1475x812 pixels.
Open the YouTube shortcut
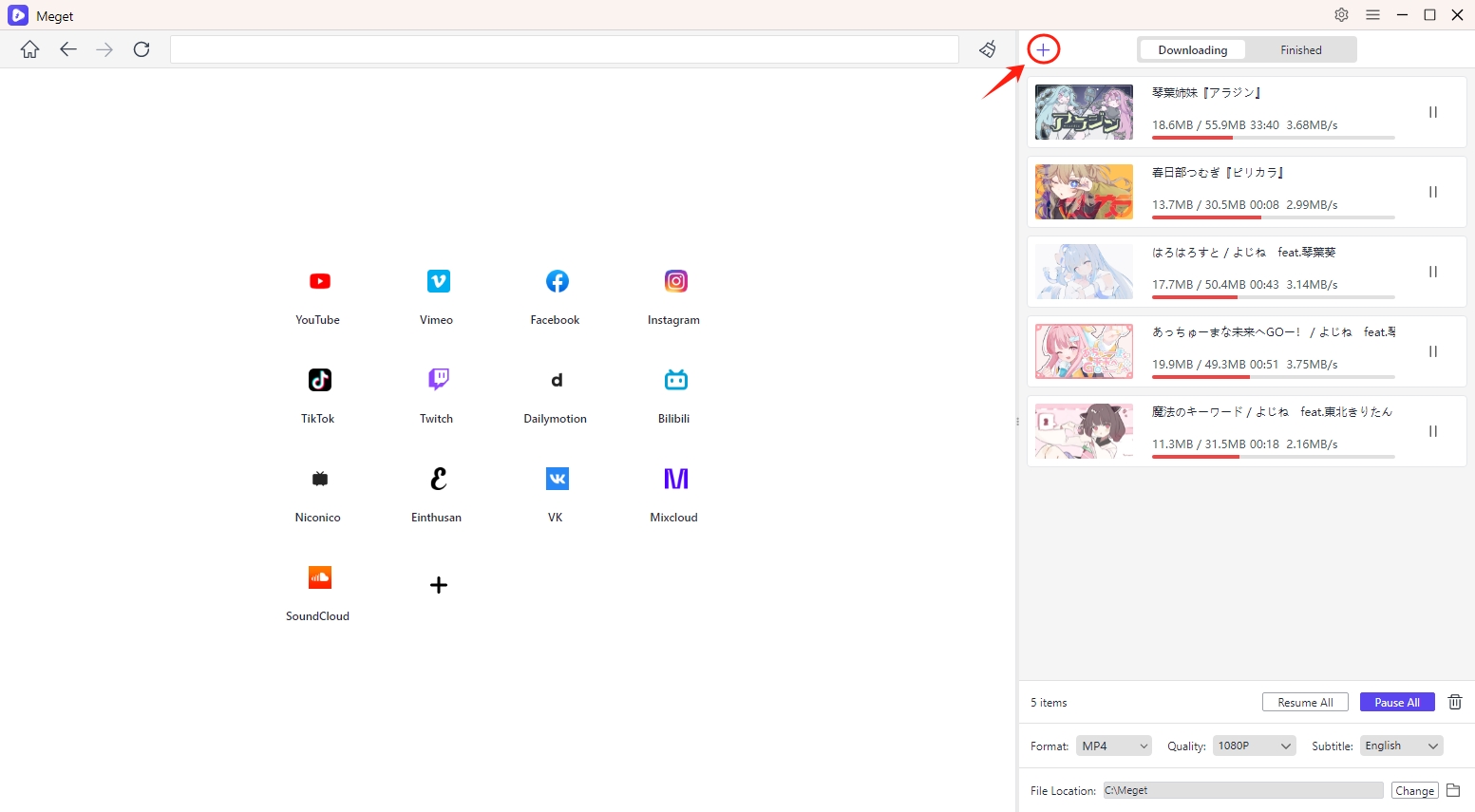coord(318,296)
